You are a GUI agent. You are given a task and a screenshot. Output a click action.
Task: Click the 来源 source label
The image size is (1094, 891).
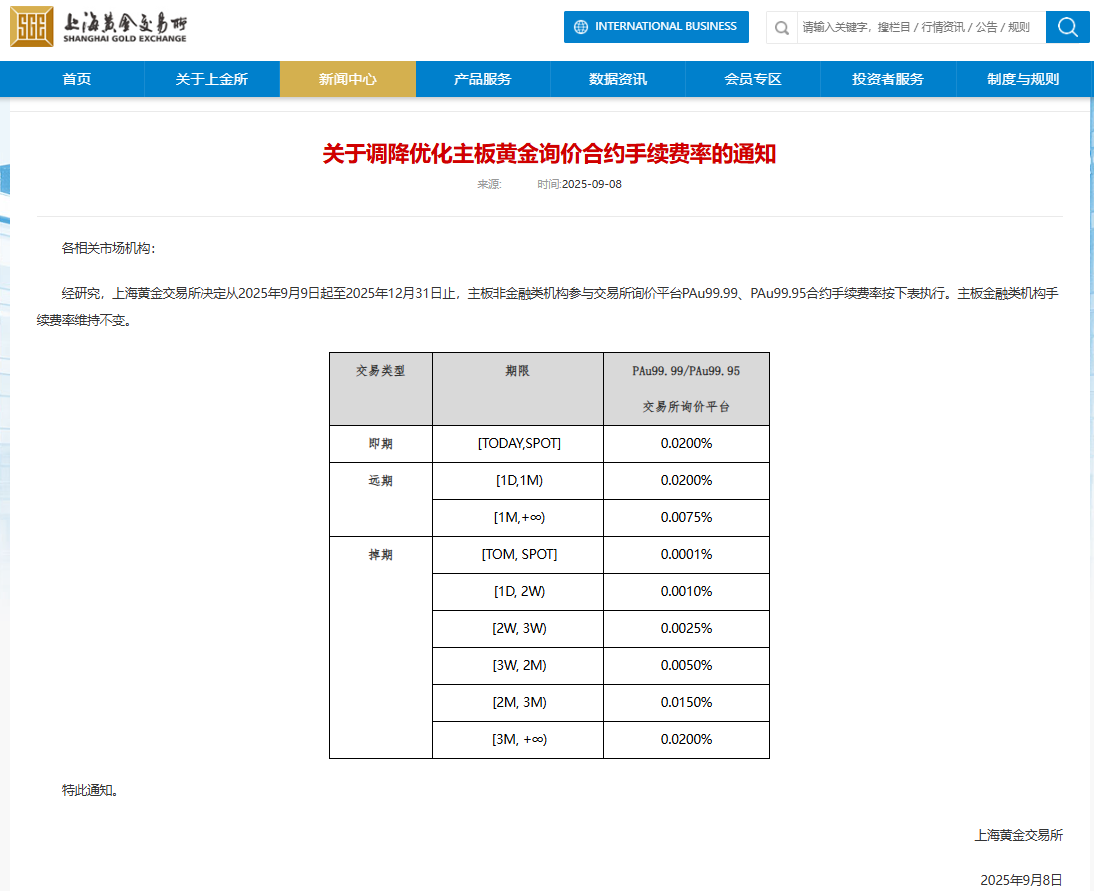[x=487, y=183]
